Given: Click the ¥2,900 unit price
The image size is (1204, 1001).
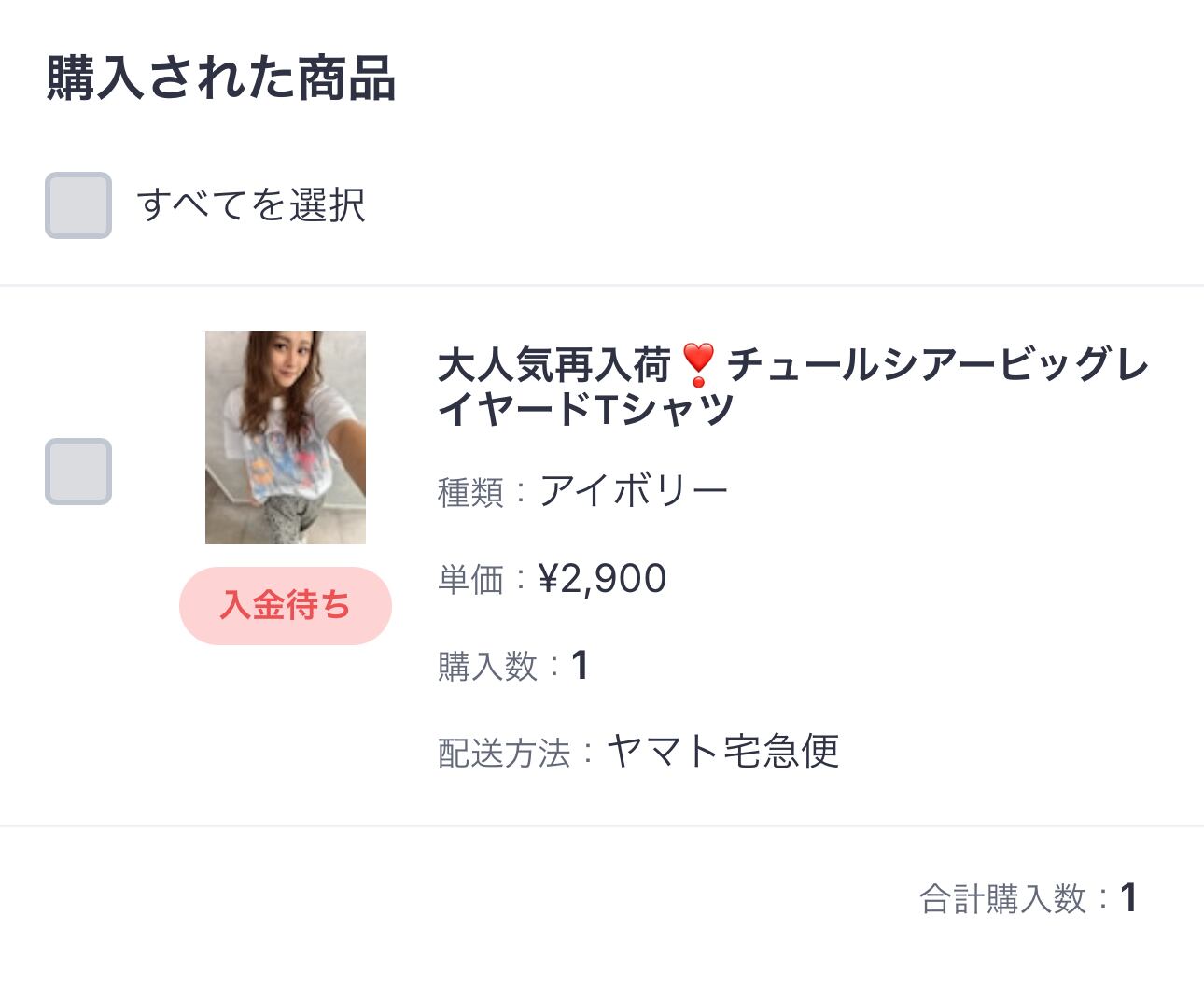Looking at the screenshot, I should pos(603,579).
